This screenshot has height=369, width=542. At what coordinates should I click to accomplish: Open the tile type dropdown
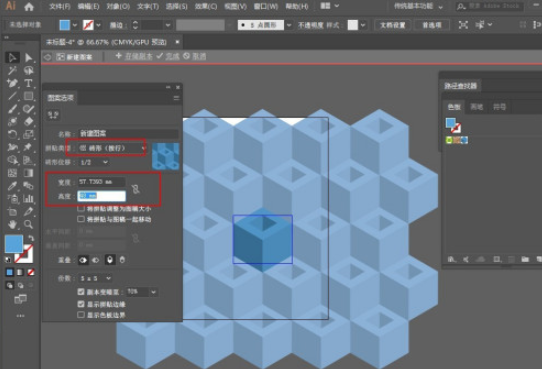tap(112, 148)
